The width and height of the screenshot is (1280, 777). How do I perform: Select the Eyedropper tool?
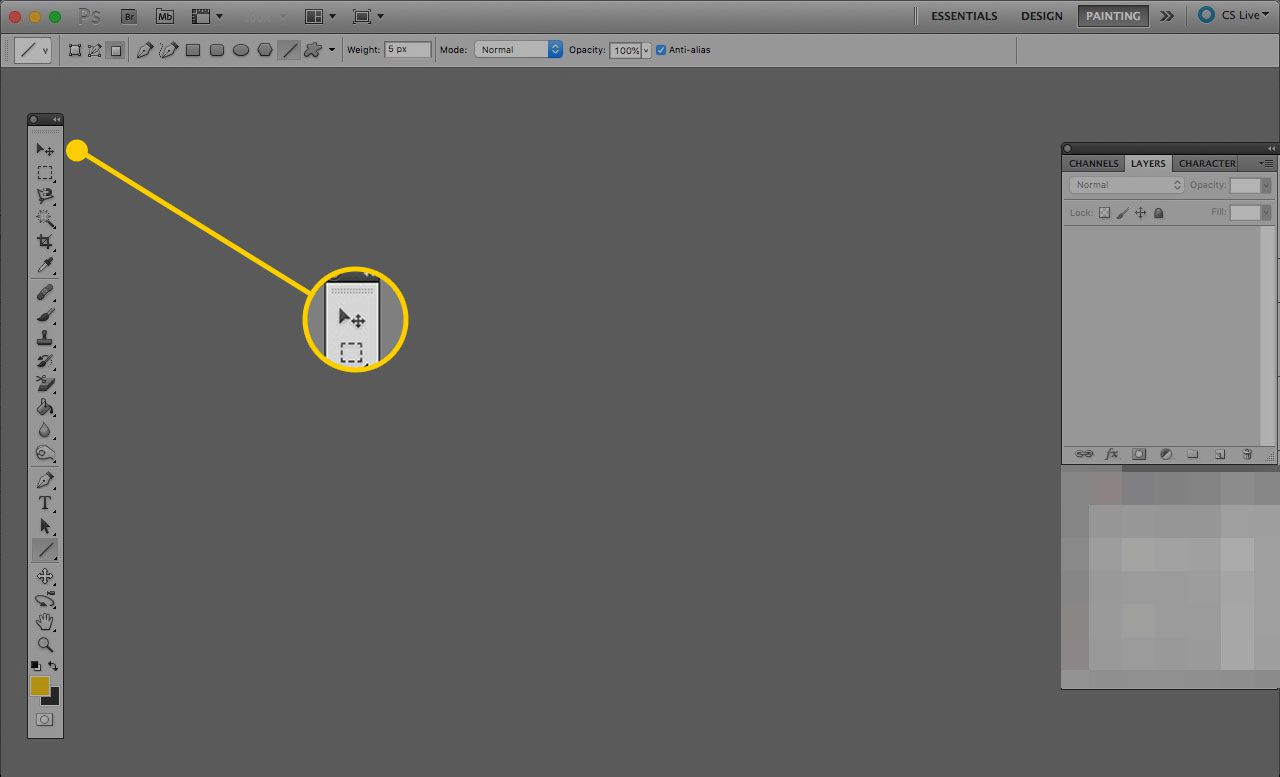click(45, 265)
